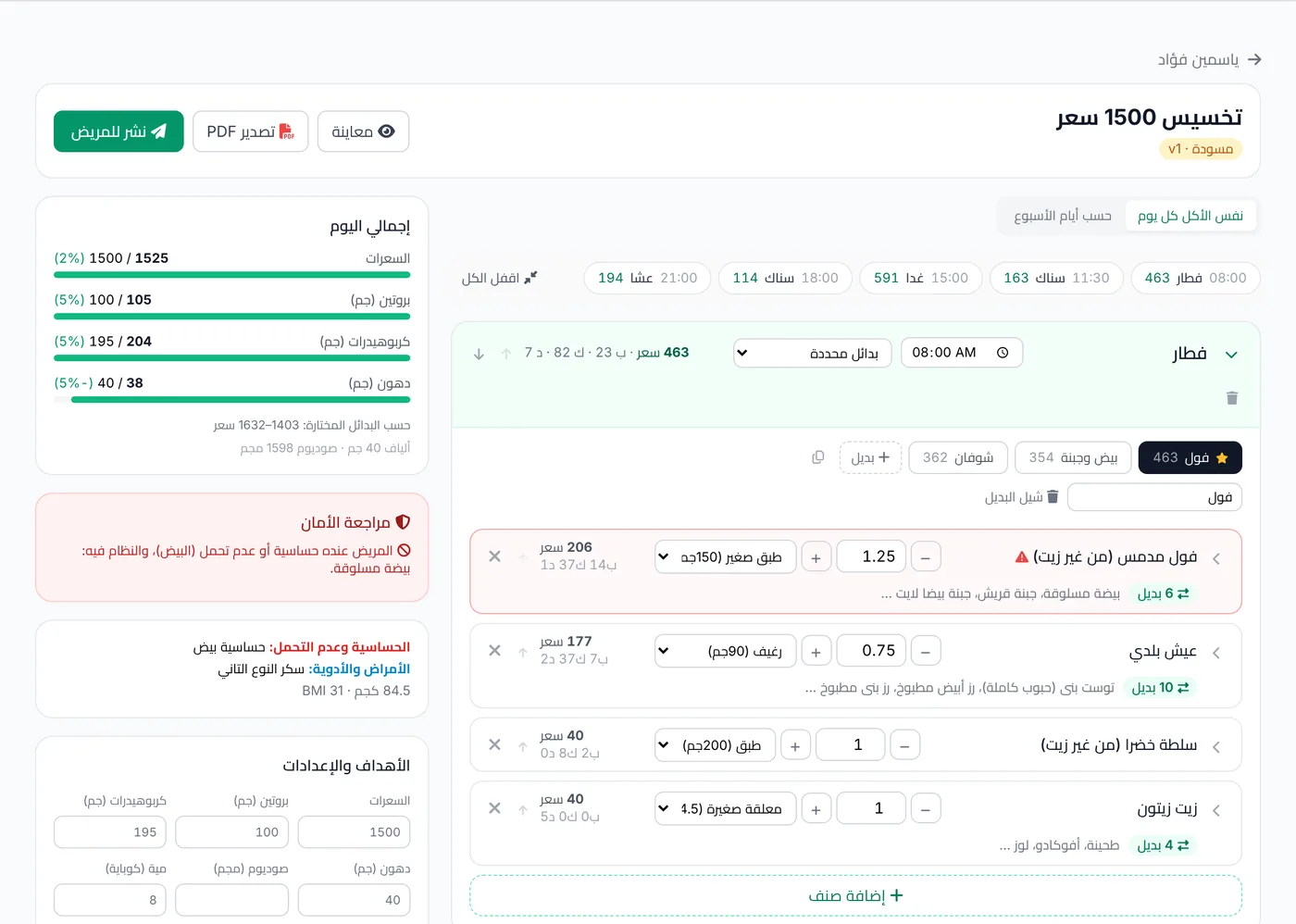Image resolution: width=1296 pixels, height=924 pixels.
Task: Increase سلطة خضرا quantity plus
Action: [795, 745]
